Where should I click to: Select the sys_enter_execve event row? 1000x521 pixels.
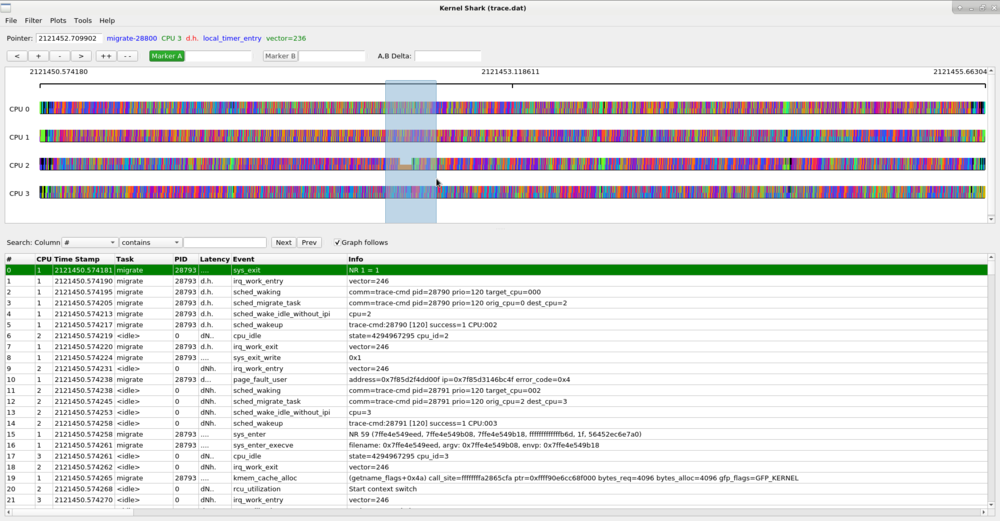496,445
